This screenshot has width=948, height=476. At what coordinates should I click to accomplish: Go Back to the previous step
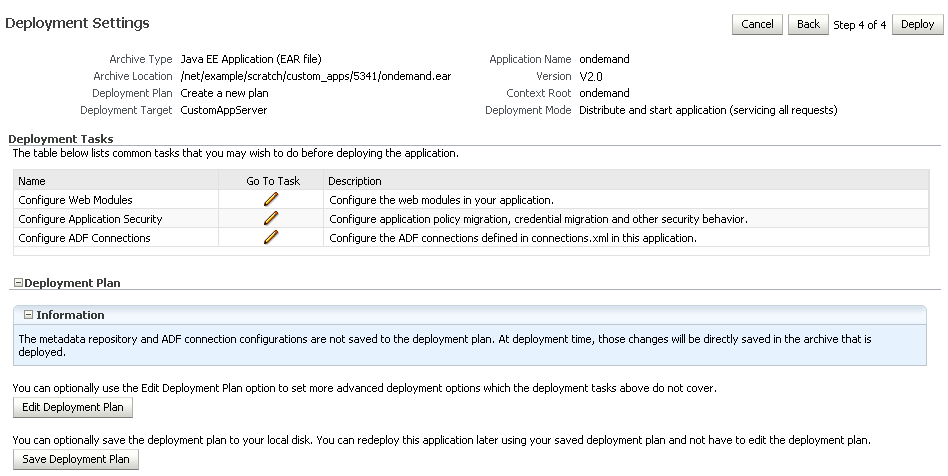click(x=808, y=24)
